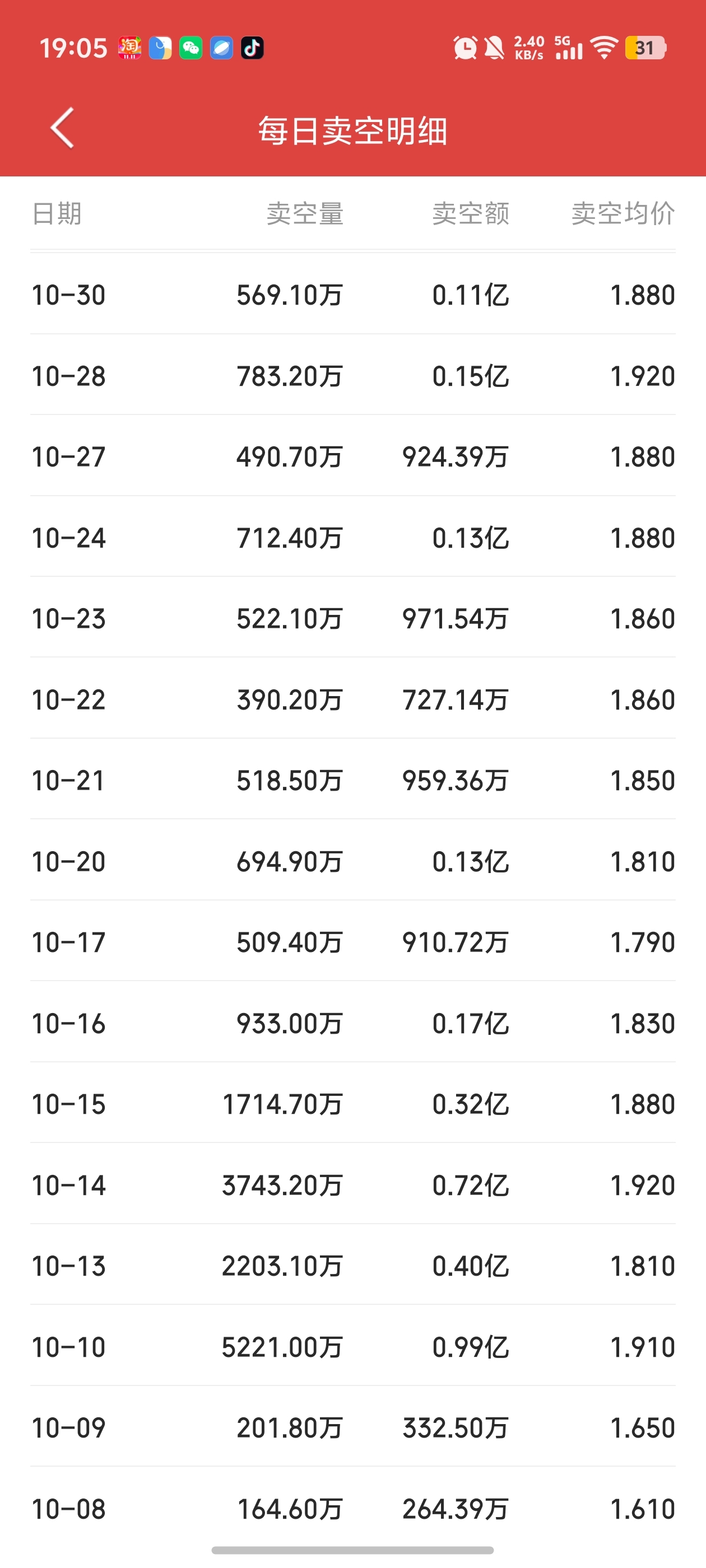706x1568 pixels.
Task: Tap the 10-09 average price 1.650
Action: pyautogui.click(x=643, y=1428)
